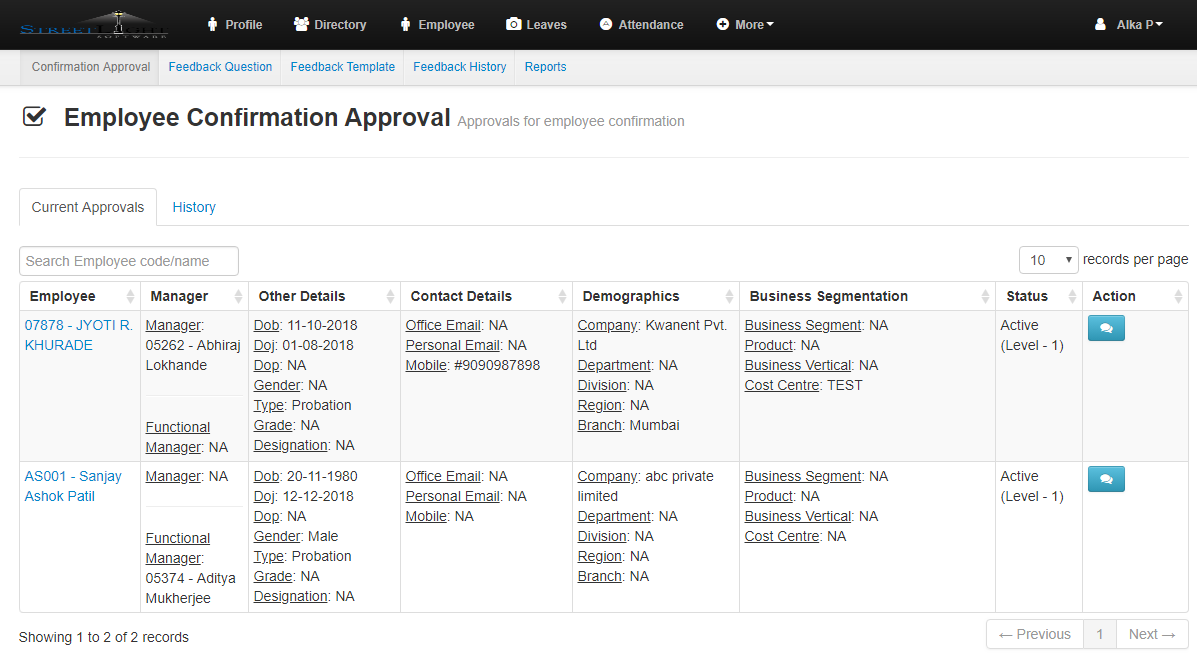Open Reports in the sub navigation
Screen dimensions: 1197x662
(x=545, y=67)
